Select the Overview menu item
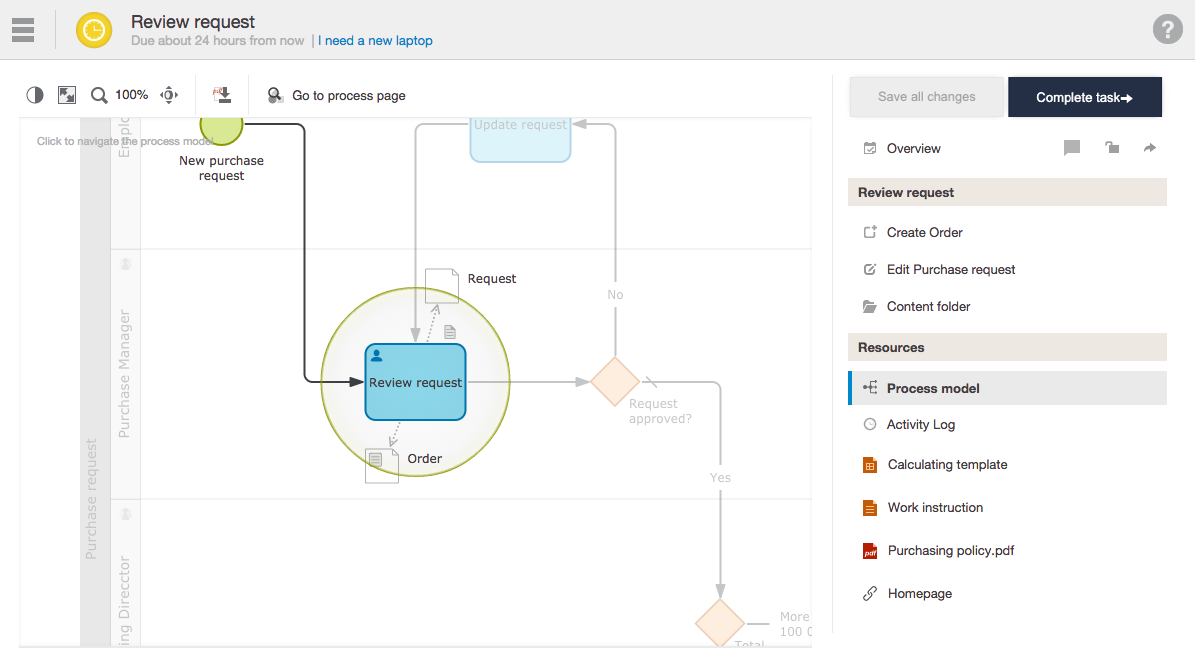 (913, 148)
